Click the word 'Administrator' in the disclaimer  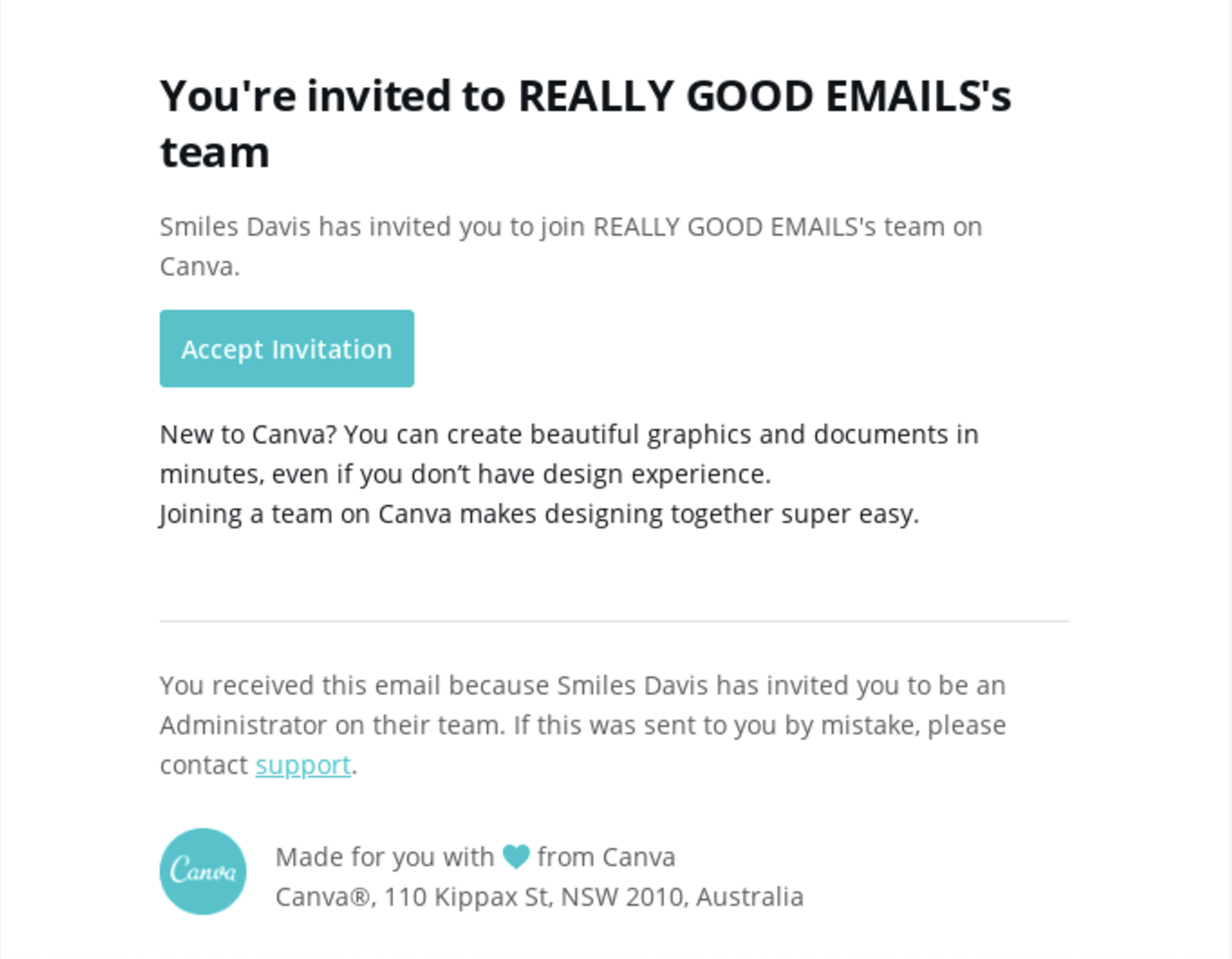coord(243,724)
